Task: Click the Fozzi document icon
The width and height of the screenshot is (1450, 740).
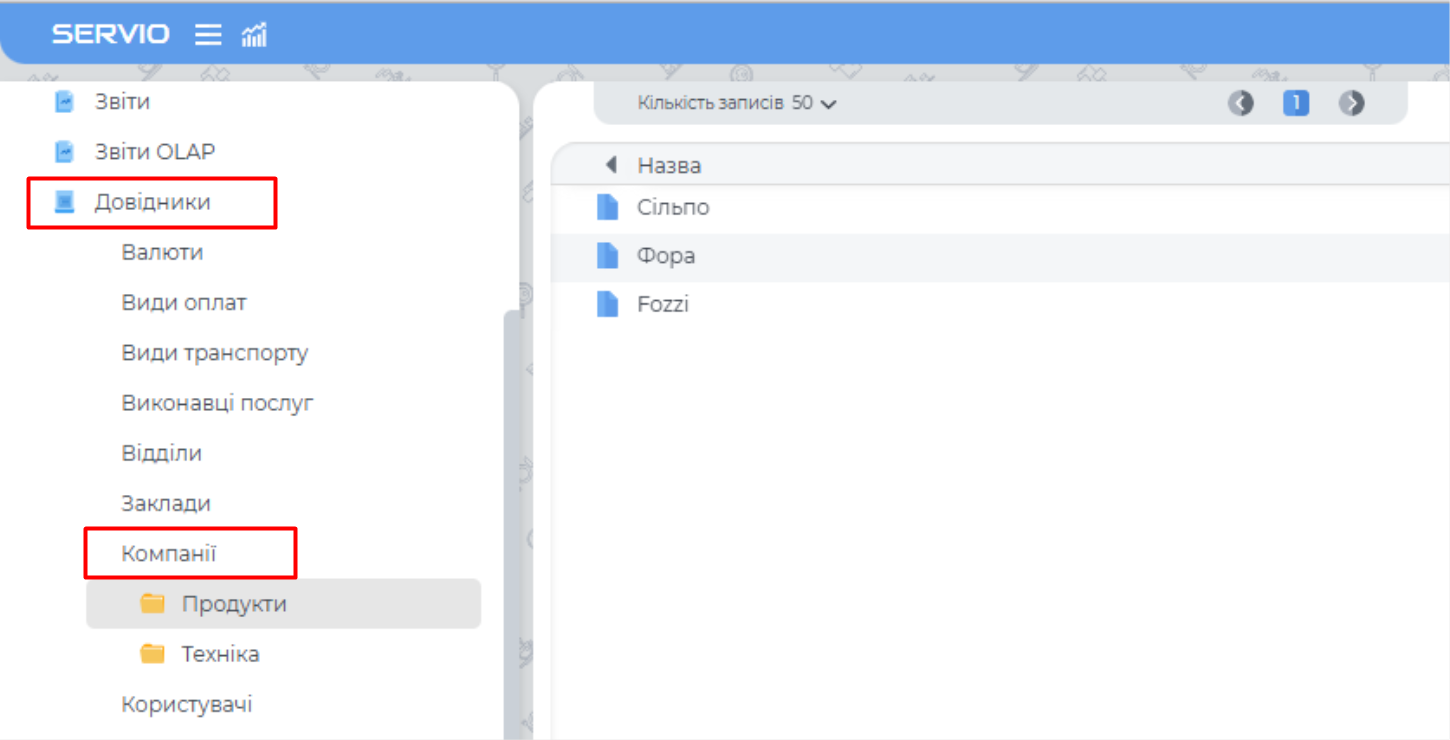Action: (607, 304)
